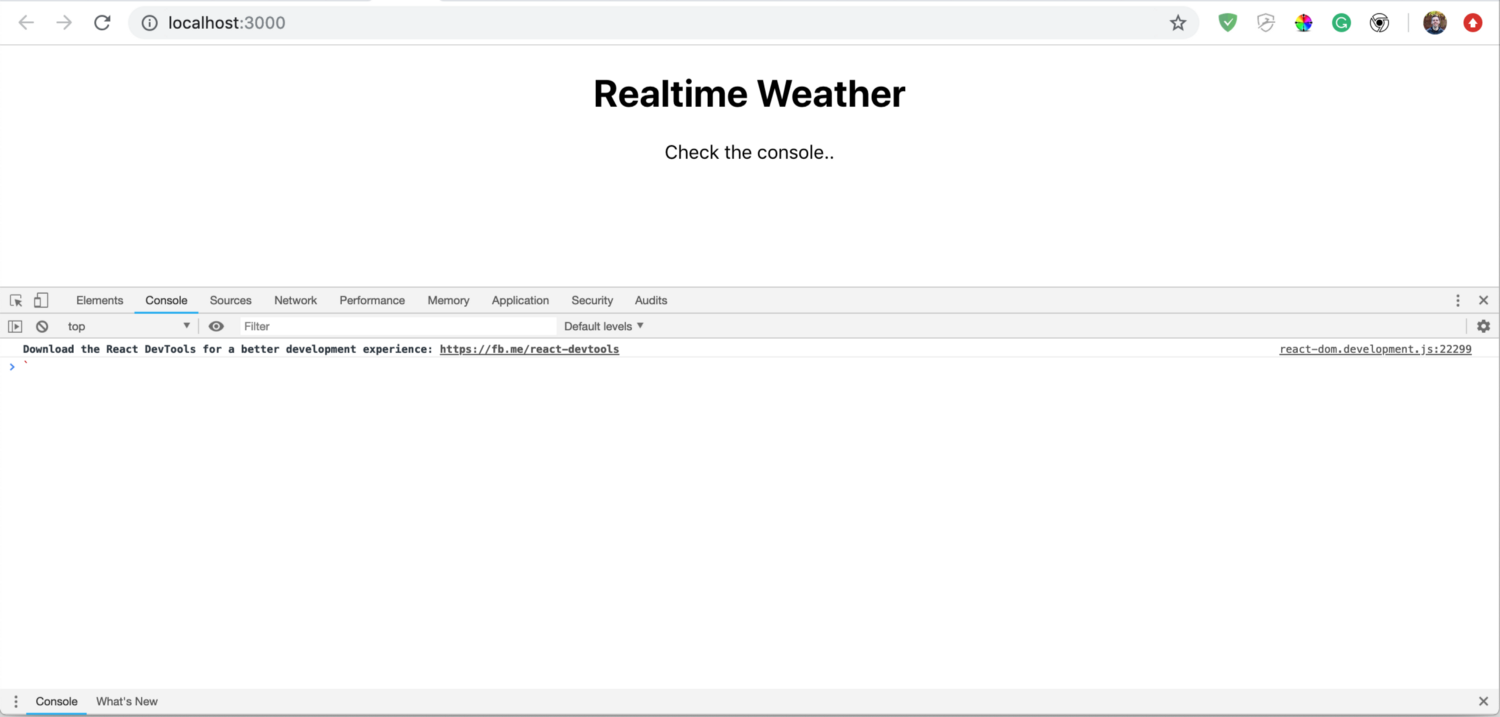Focus the console Filter input

click(x=398, y=326)
